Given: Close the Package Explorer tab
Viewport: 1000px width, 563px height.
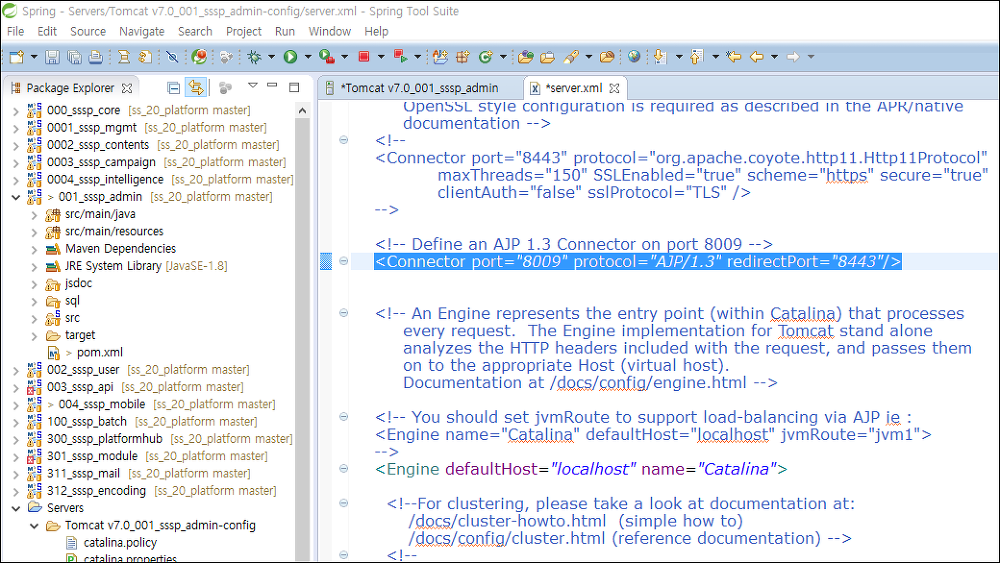Looking at the screenshot, I should coord(127,88).
